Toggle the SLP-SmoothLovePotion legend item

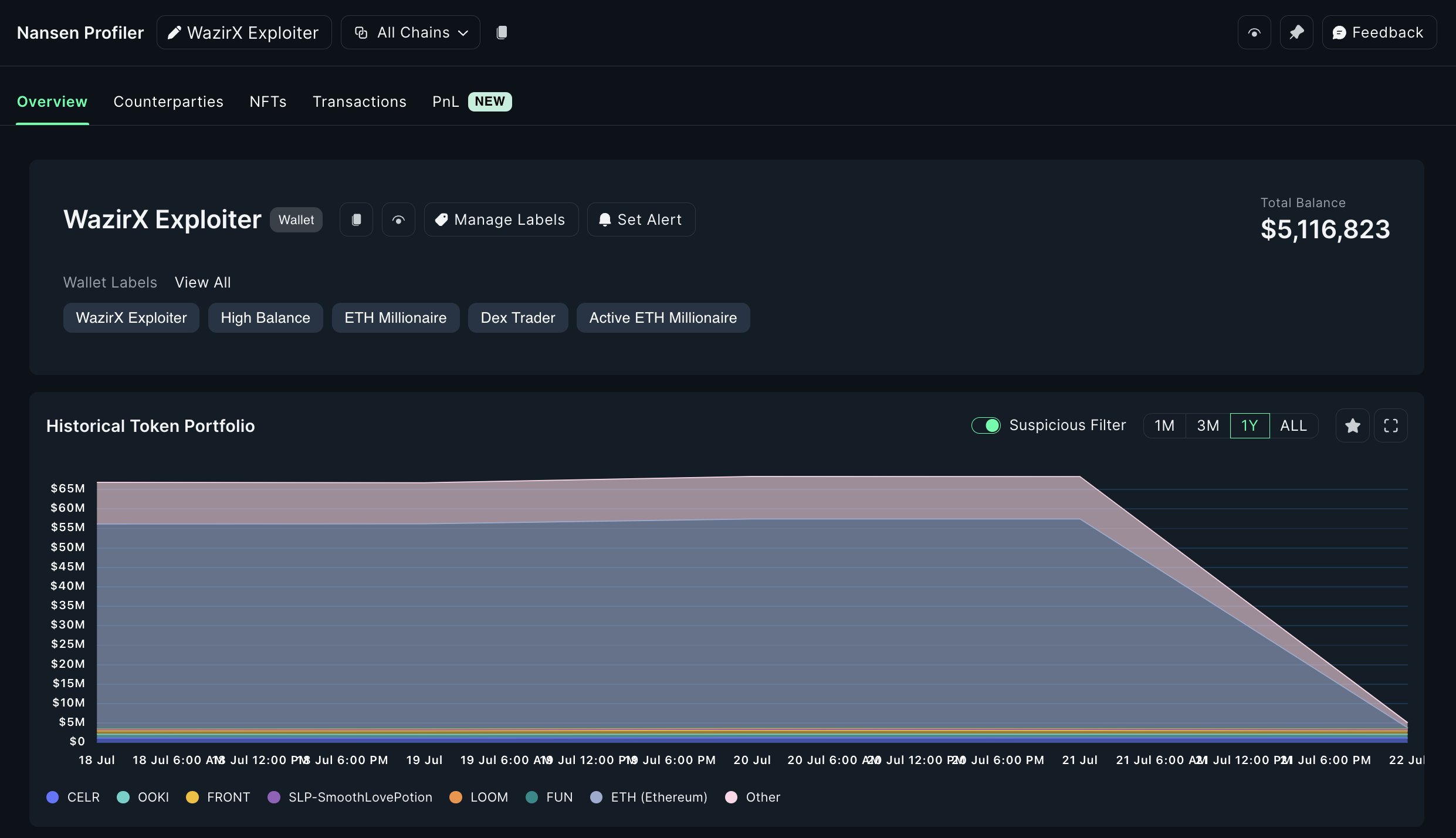pyautogui.click(x=350, y=797)
